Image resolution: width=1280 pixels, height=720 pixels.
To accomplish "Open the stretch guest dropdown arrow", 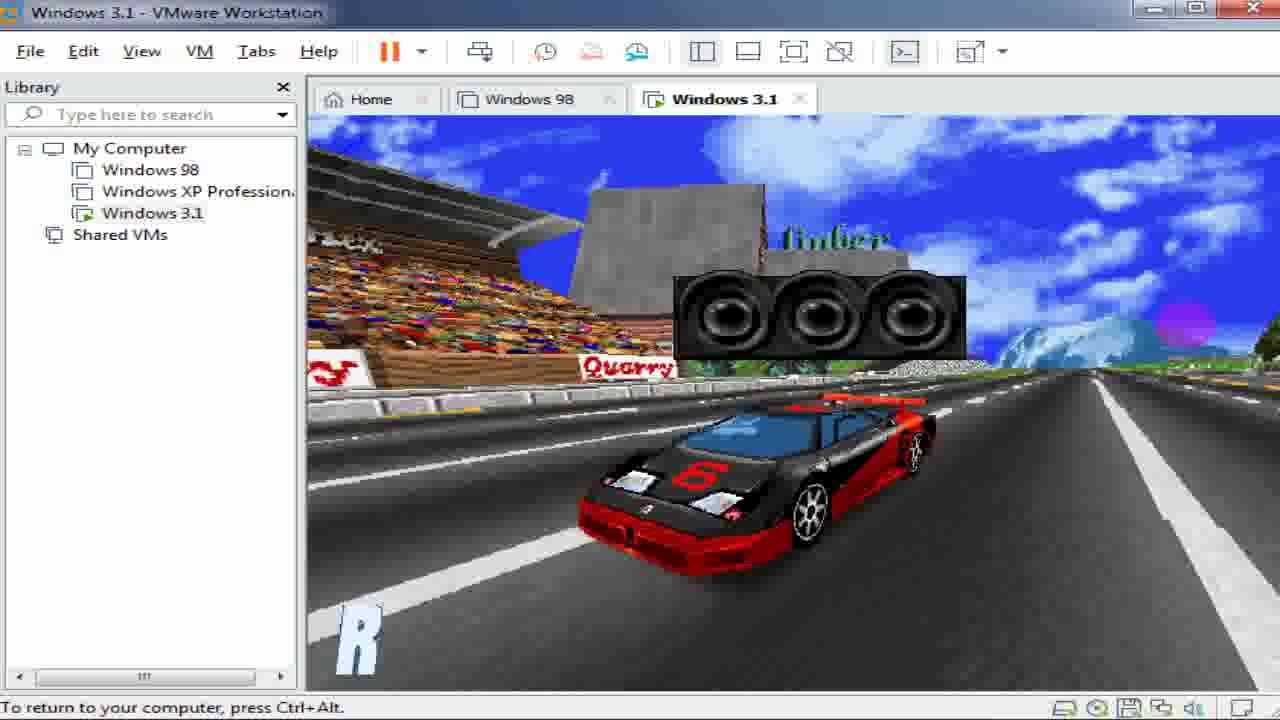I will 1002,52.
